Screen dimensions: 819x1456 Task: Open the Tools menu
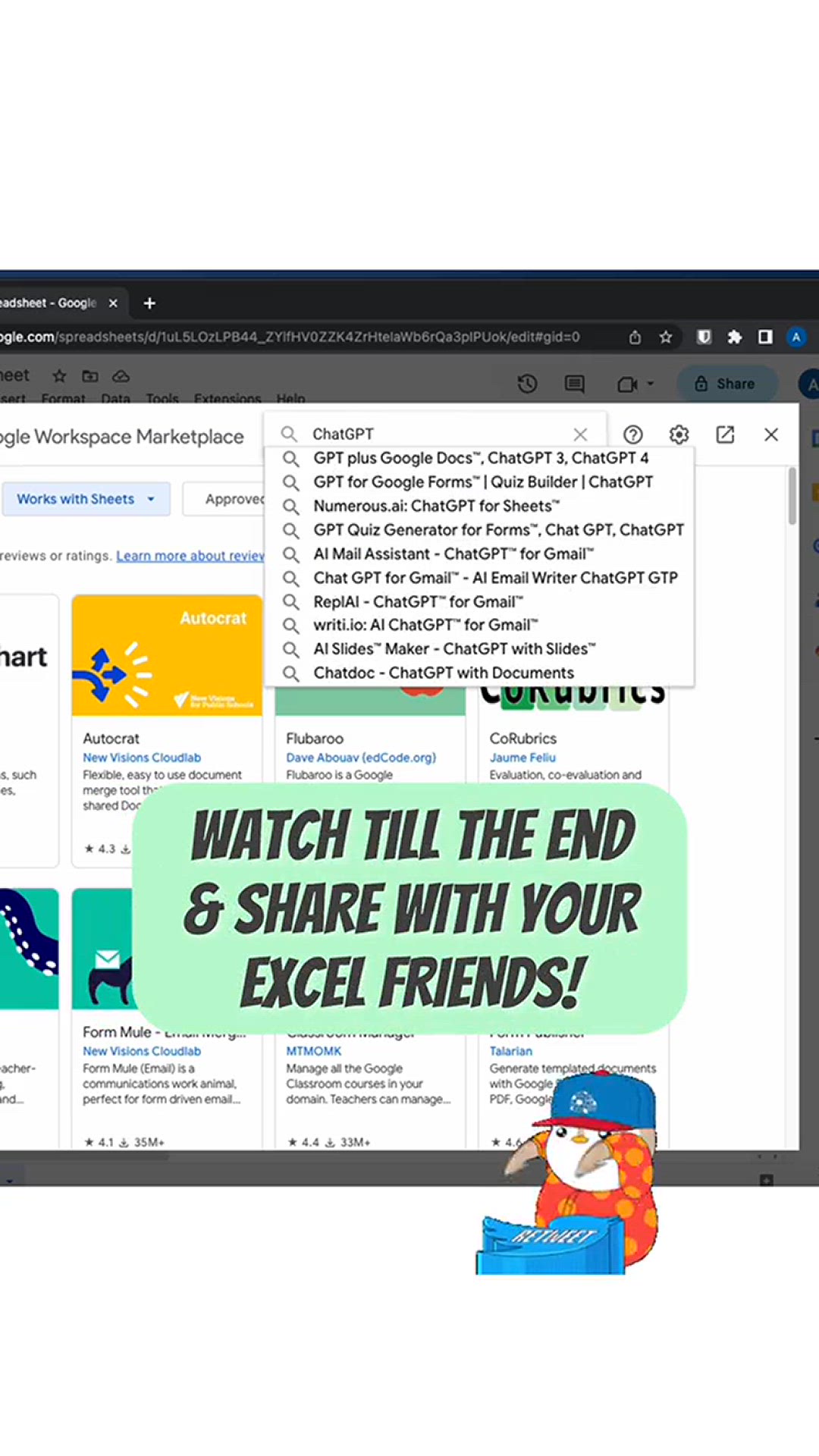[162, 398]
